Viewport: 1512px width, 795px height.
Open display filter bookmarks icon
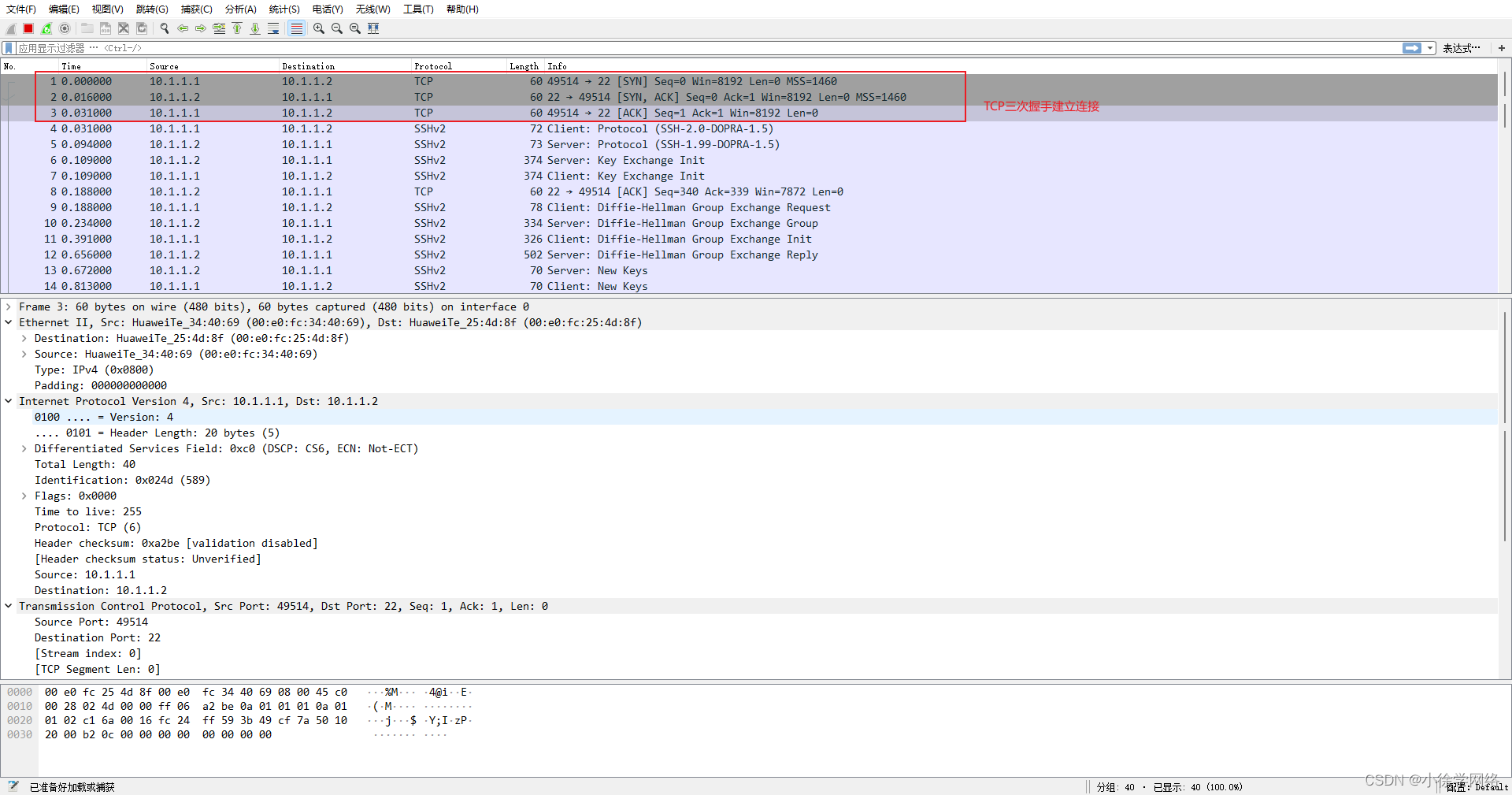pos(9,48)
